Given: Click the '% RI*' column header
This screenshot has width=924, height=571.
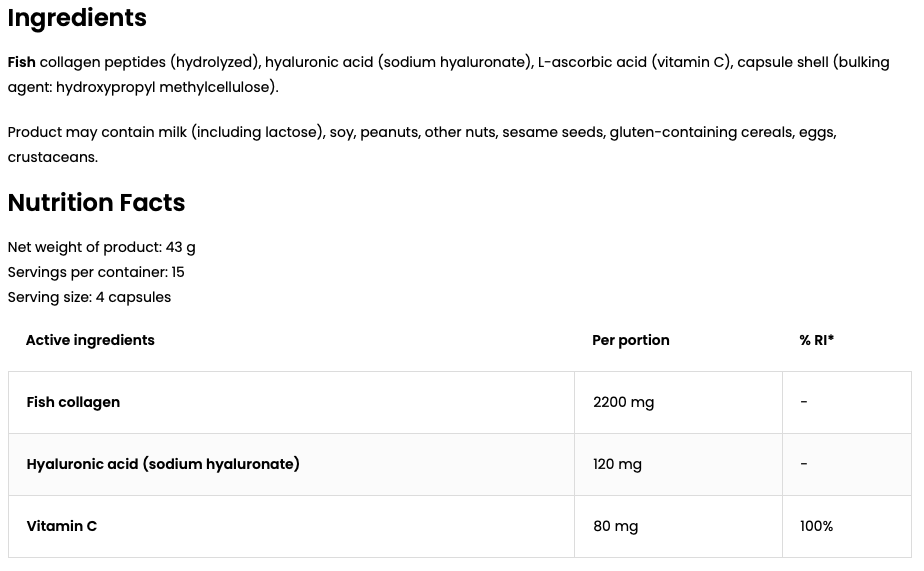Looking at the screenshot, I should coord(817,340).
